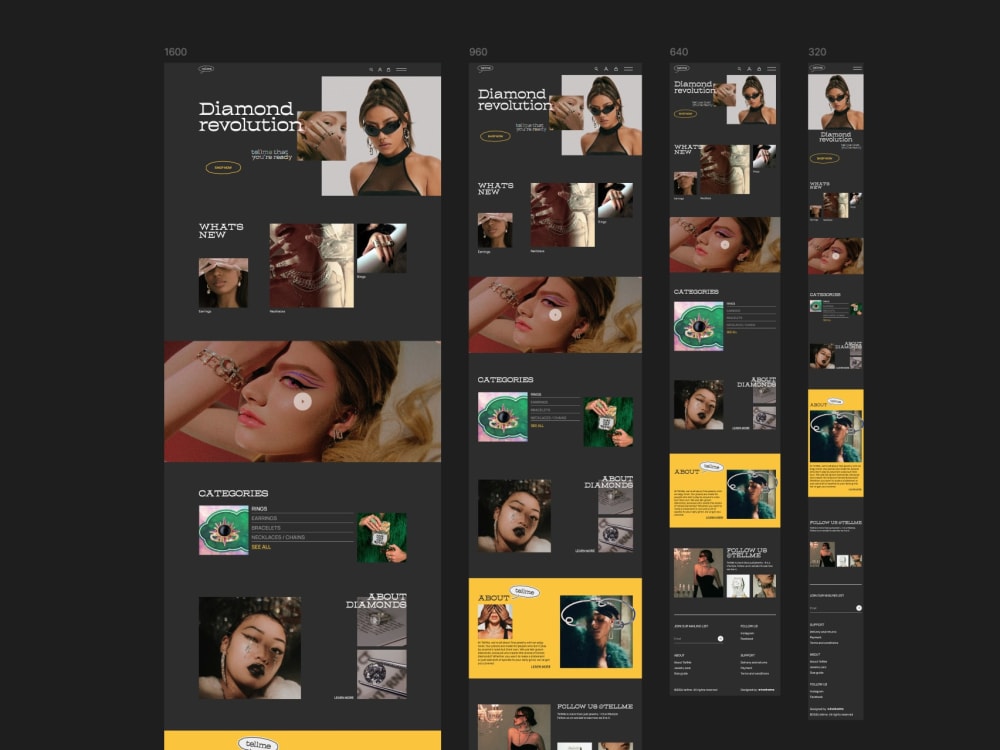Open the woman in black dress photo in 640 layout

(699, 572)
